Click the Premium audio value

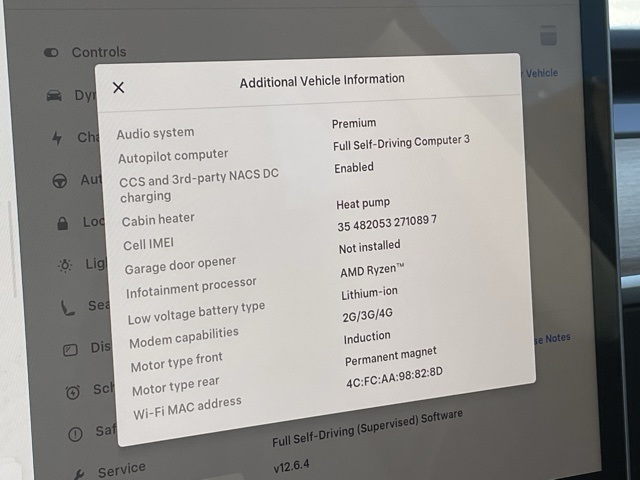pyautogui.click(x=354, y=123)
